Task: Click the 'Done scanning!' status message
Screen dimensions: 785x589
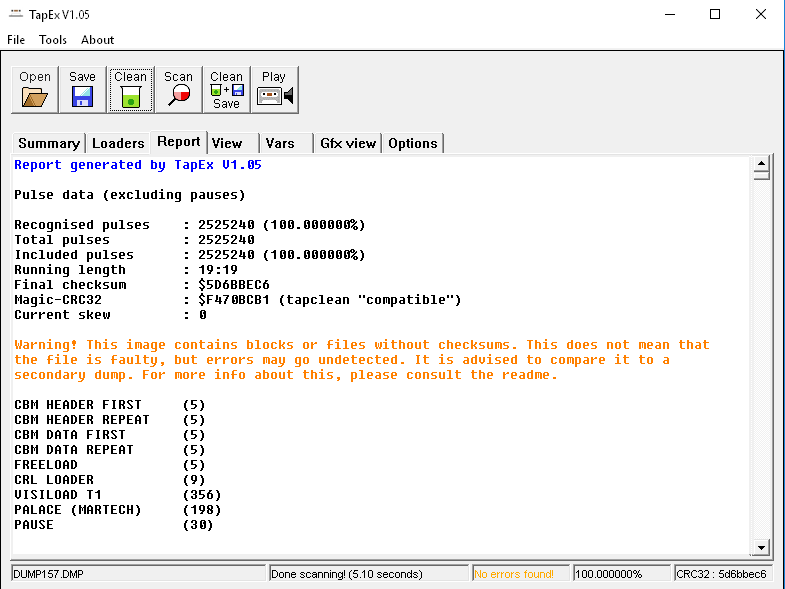Action: tap(369, 574)
